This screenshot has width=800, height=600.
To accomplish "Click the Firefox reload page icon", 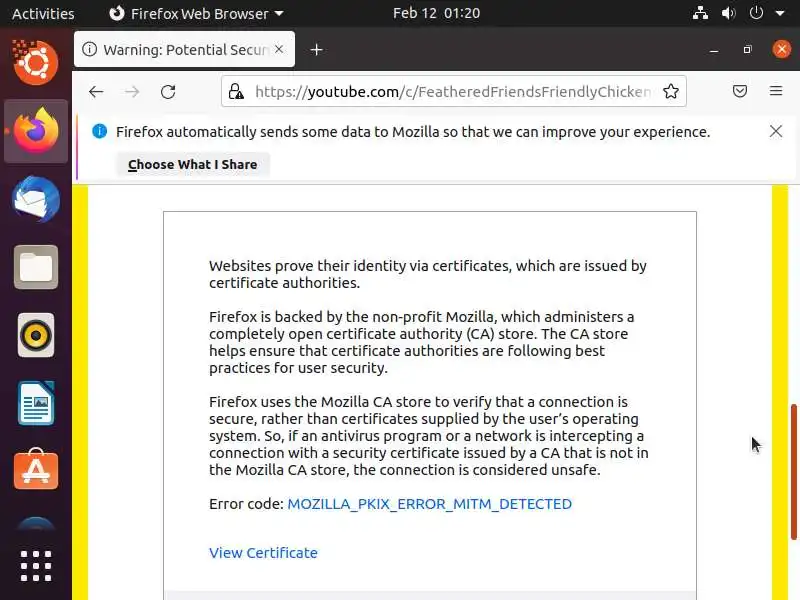I will pyautogui.click(x=168, y=92).
